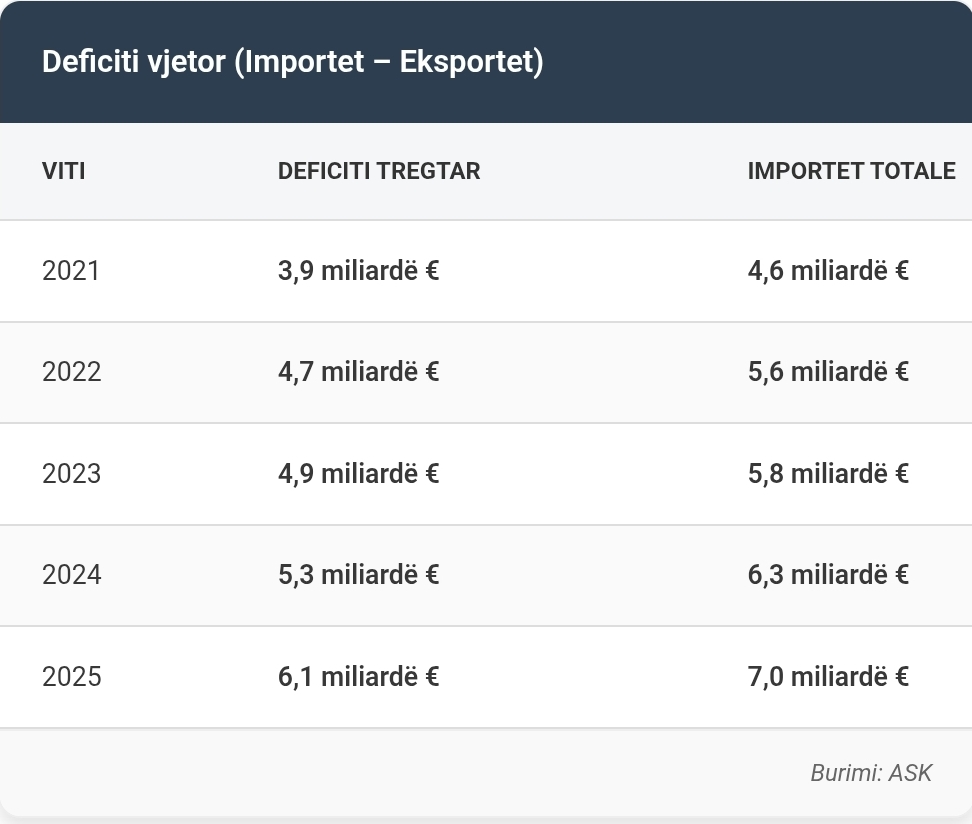Click the 5,6 miliardë € imports value

click(x=828, y=372)
